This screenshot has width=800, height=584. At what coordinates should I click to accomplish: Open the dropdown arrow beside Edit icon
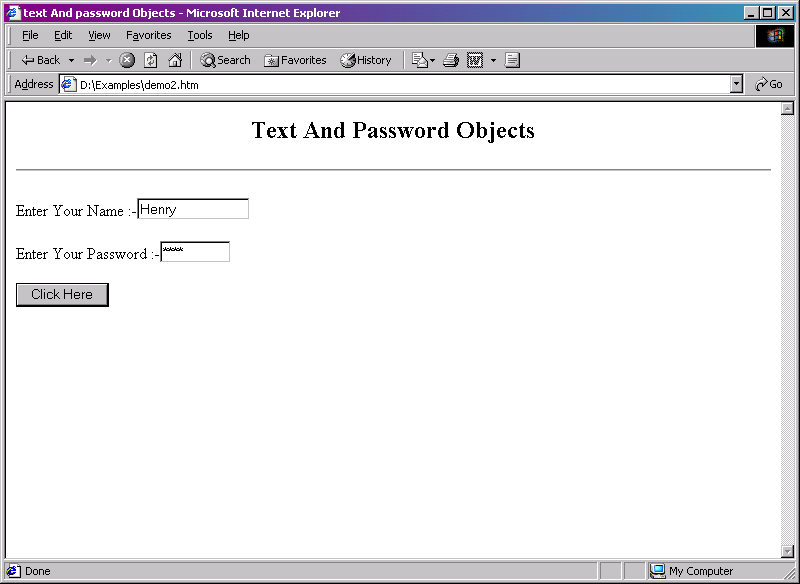coord(493,60)
